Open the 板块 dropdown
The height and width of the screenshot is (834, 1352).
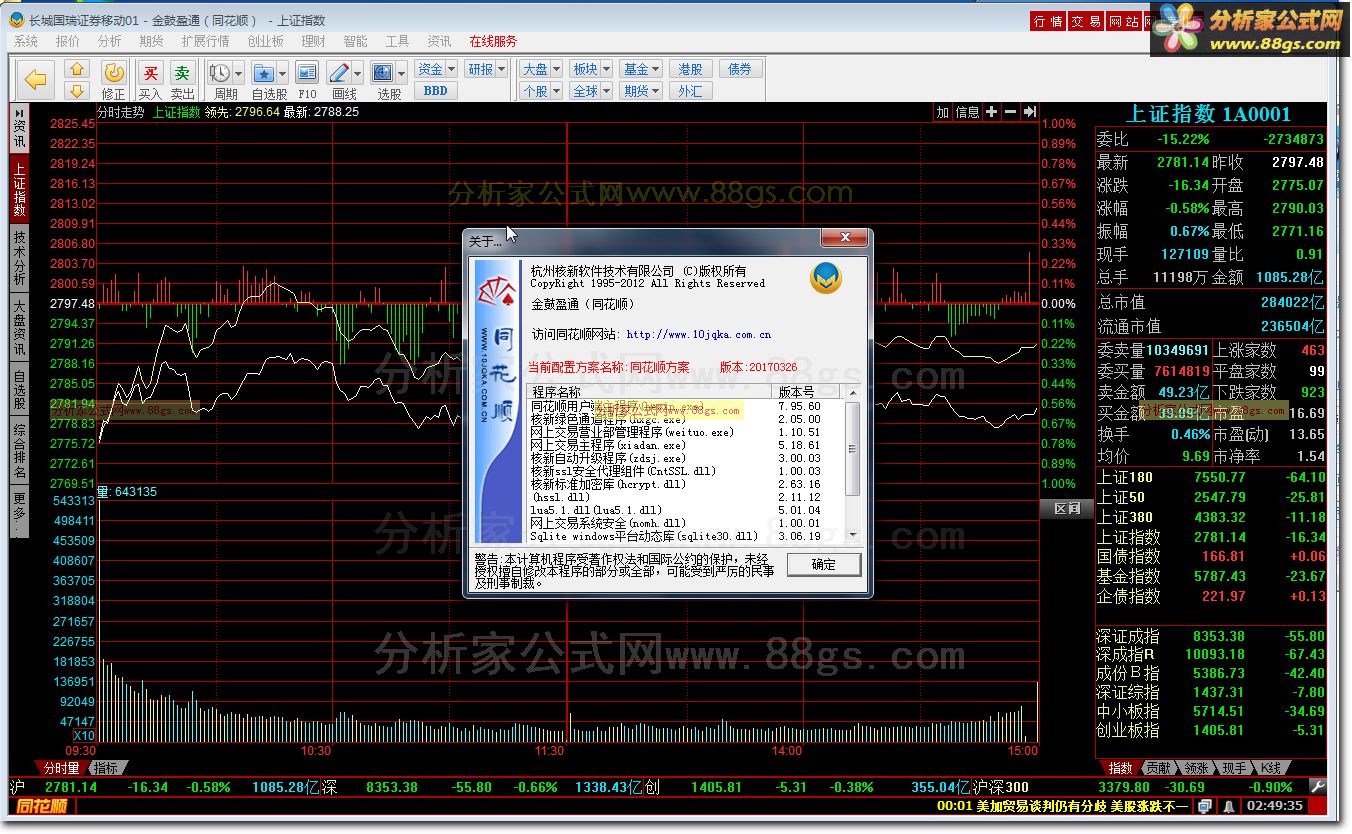[x=590, y=69]
